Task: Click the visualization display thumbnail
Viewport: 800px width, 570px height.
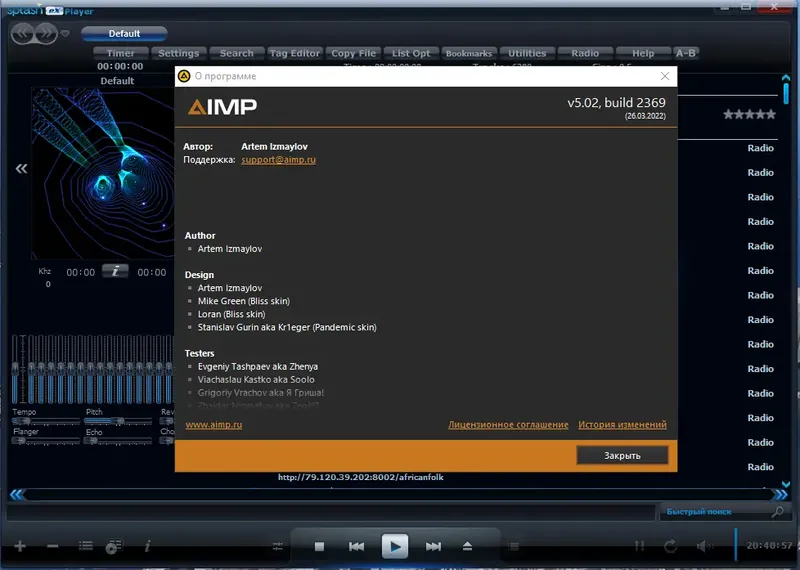Action: click(x=103, y=174)
